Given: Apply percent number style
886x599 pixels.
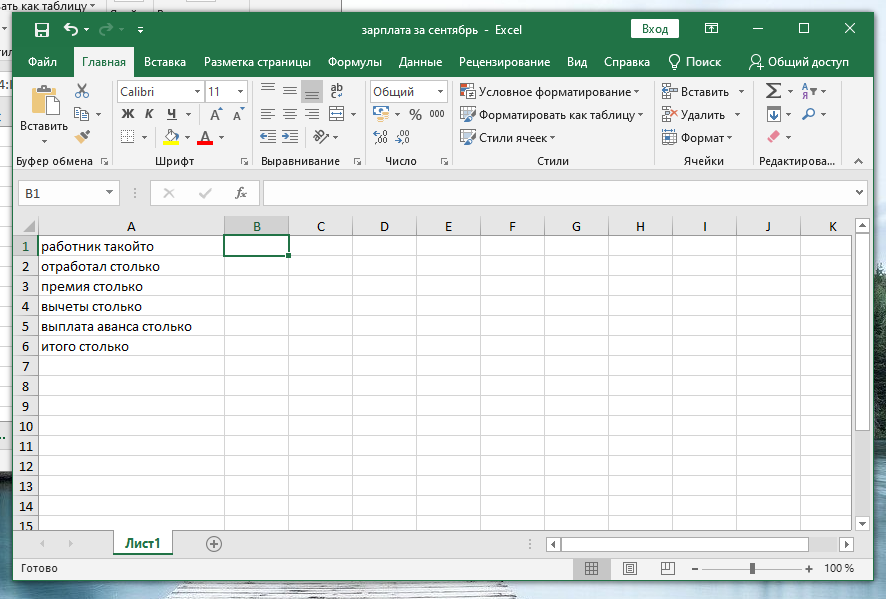Looking at the screenshot, I should [x=415, y=114].
